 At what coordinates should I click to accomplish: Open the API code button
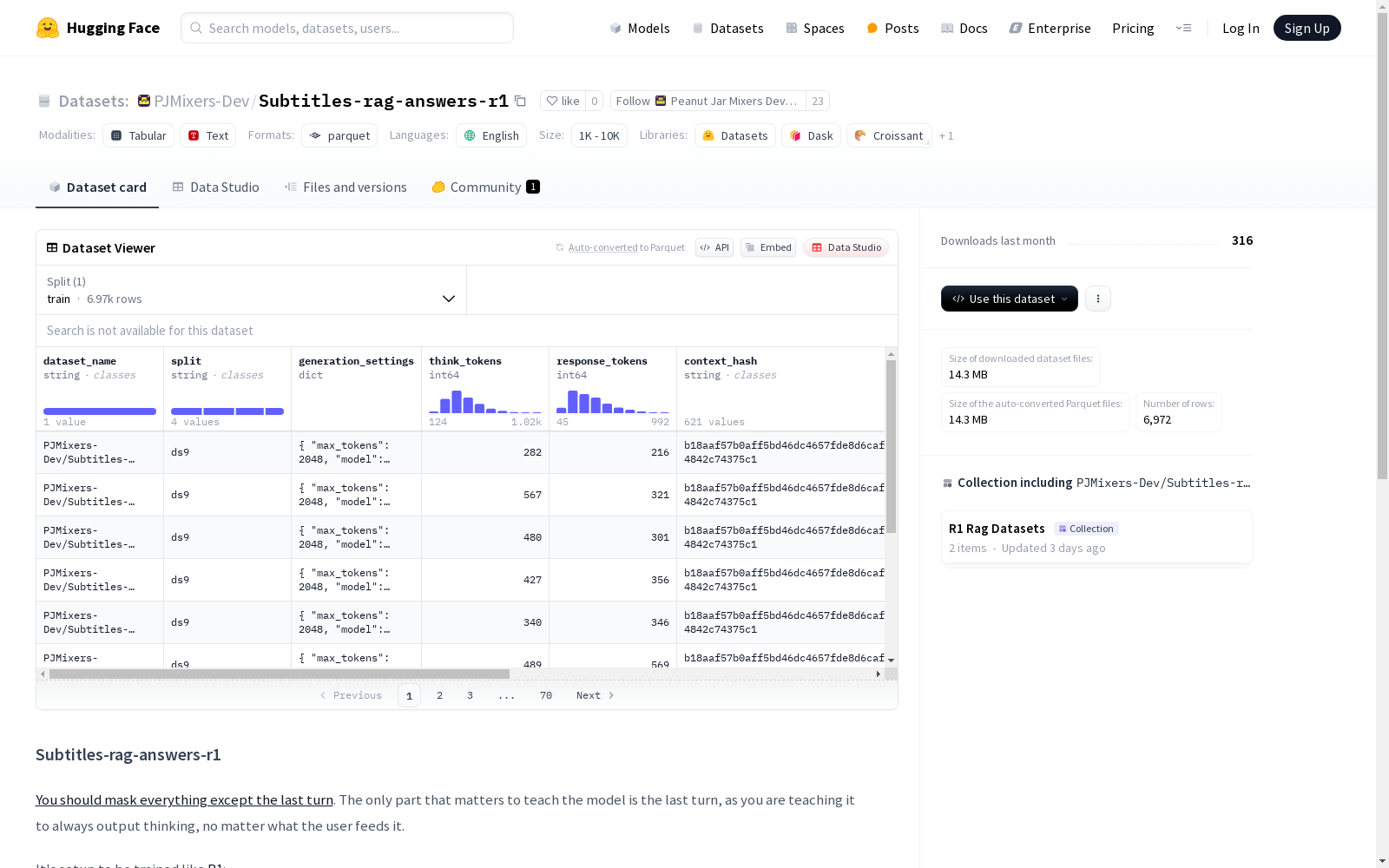coord(714,247)
